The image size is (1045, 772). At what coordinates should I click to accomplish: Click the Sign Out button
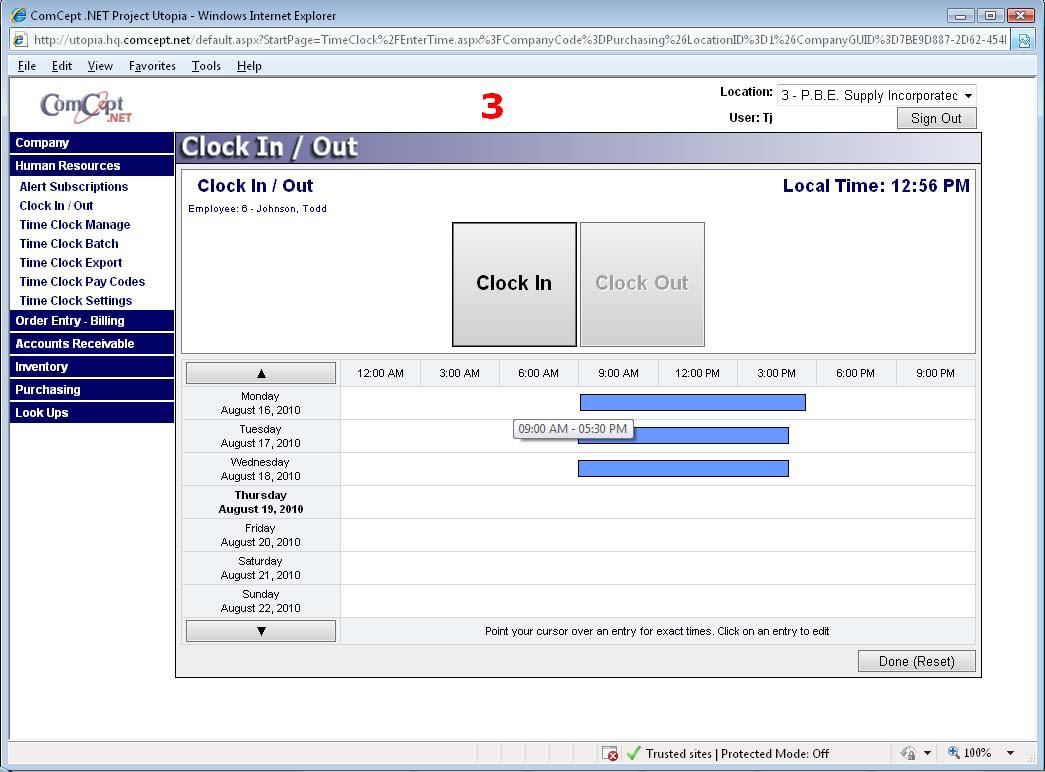936,118
